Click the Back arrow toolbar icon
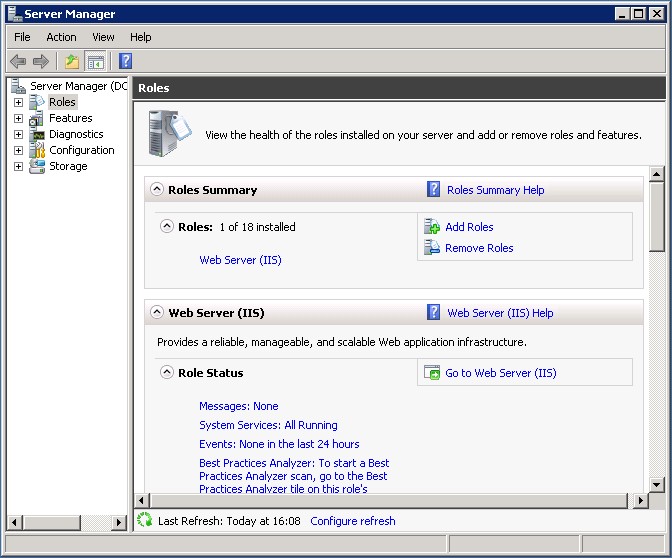The height and width of the screenshot is (558, 672). click(x=18, y=62)
